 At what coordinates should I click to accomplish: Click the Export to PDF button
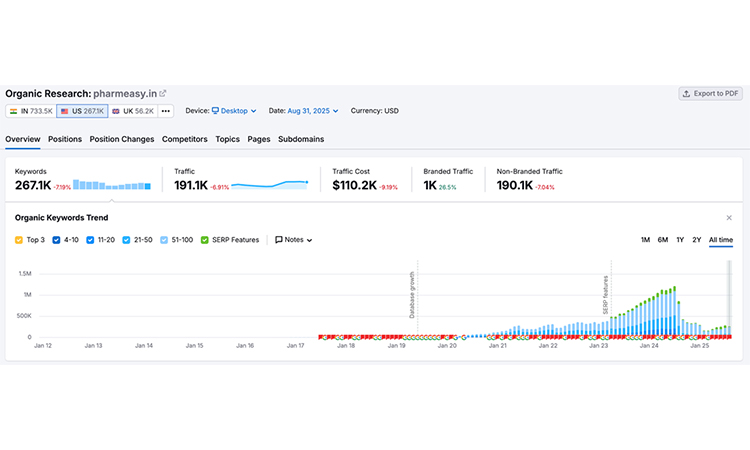coord(710,93)
